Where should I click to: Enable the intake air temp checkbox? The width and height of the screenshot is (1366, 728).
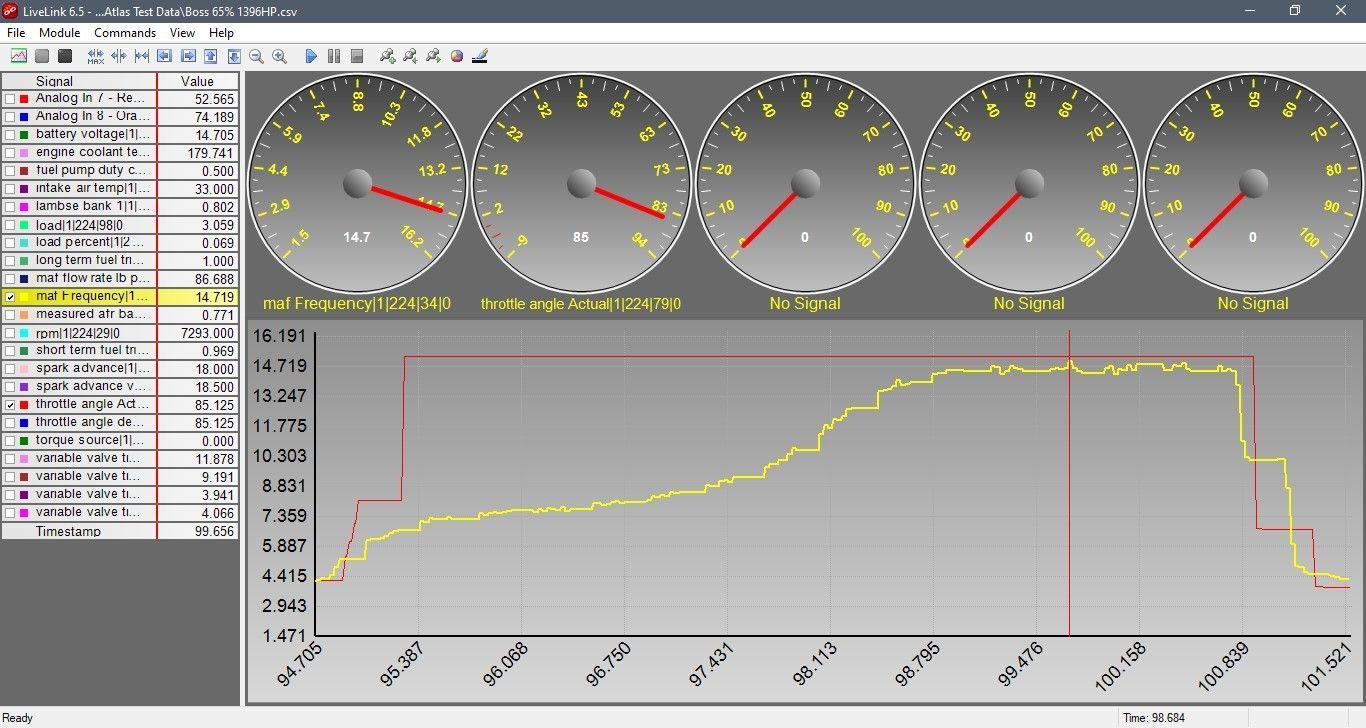click(x=10, y=189)
